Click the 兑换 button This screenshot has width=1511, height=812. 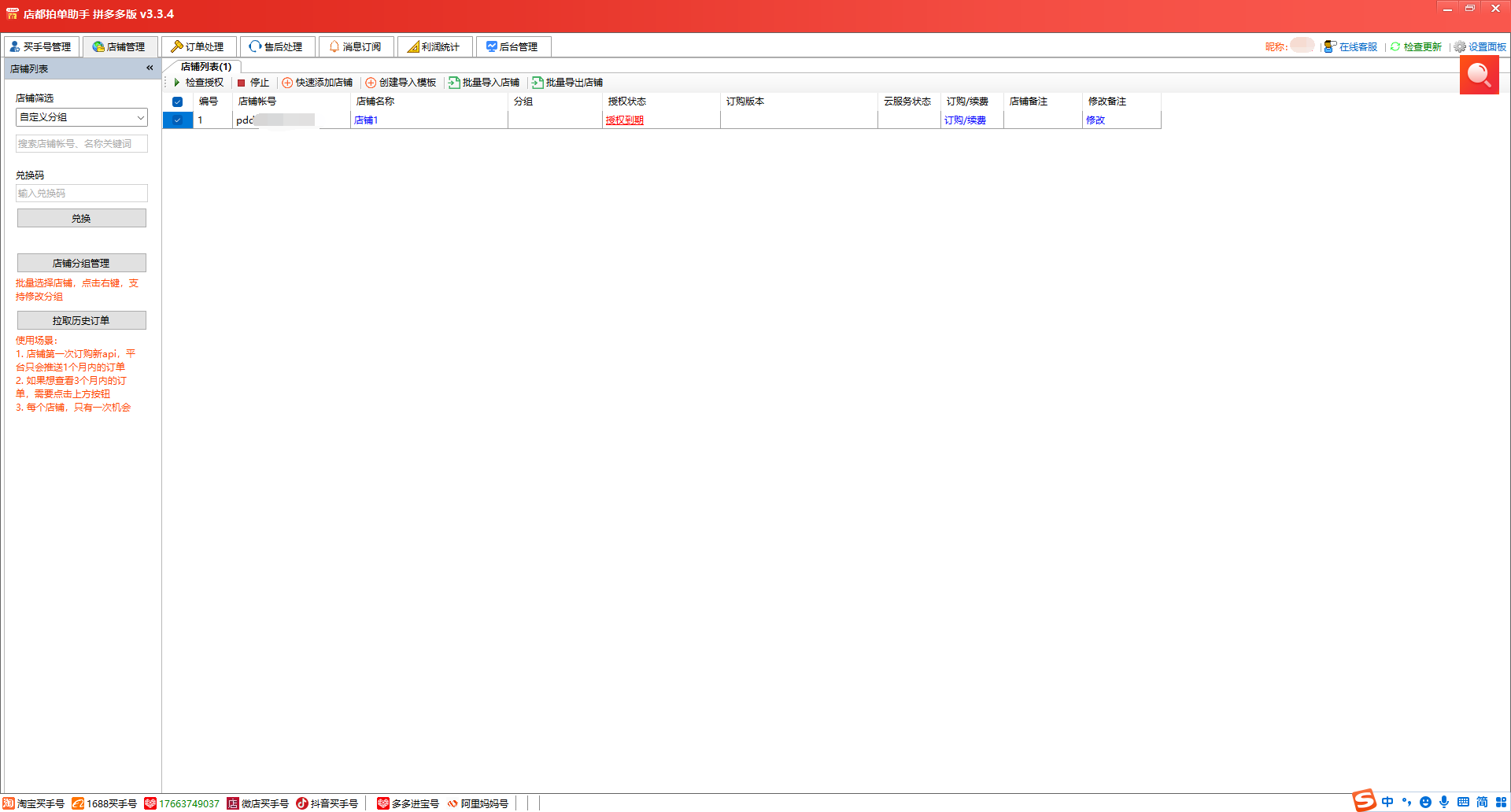(x=82, y=218)
